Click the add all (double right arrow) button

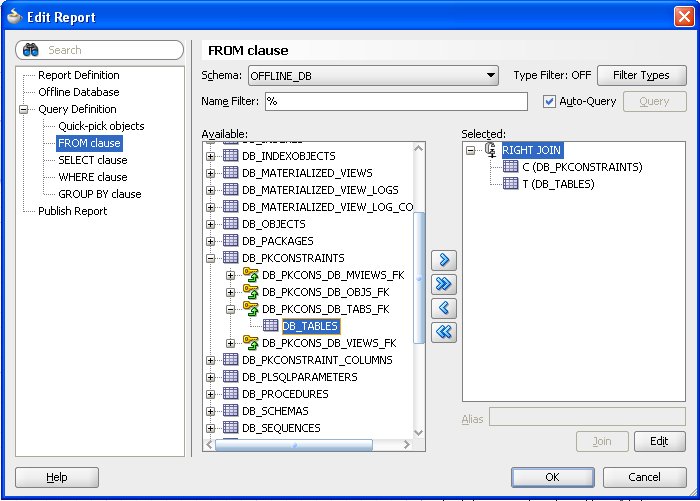coord(444,284)
